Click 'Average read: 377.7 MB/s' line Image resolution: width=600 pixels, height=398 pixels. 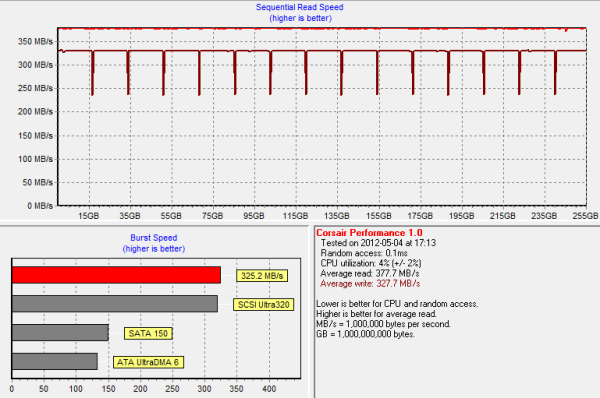click(370, 274)
